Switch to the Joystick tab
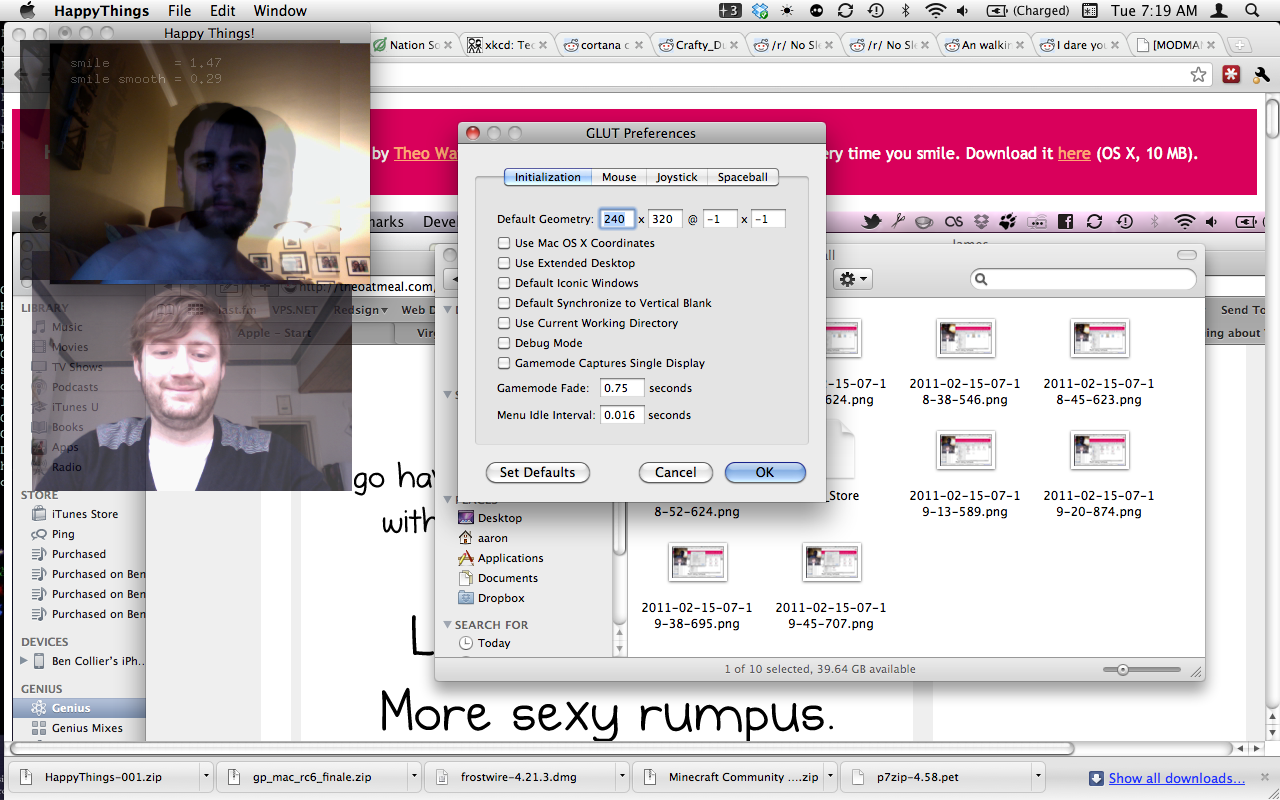This screenshot has height=800, width=1280. [676, 177]
